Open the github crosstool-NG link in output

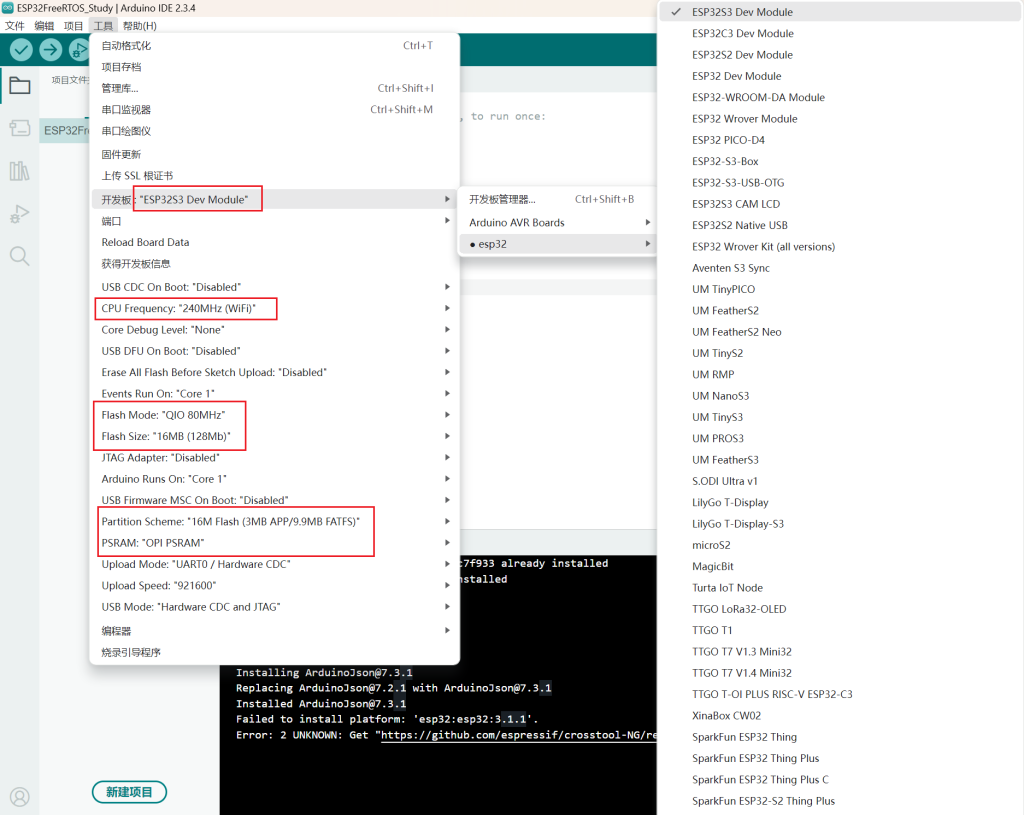click(518, 735)
